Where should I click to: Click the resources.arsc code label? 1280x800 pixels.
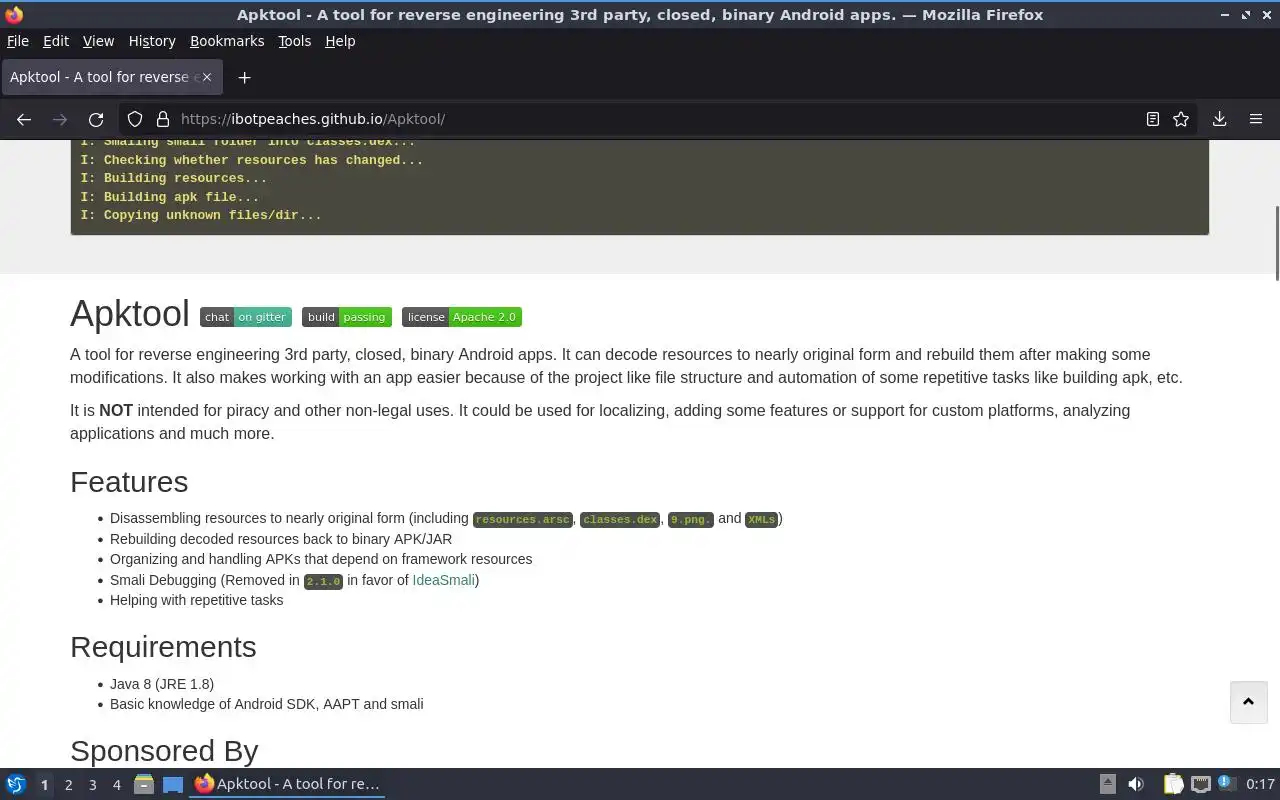[523, 519]
